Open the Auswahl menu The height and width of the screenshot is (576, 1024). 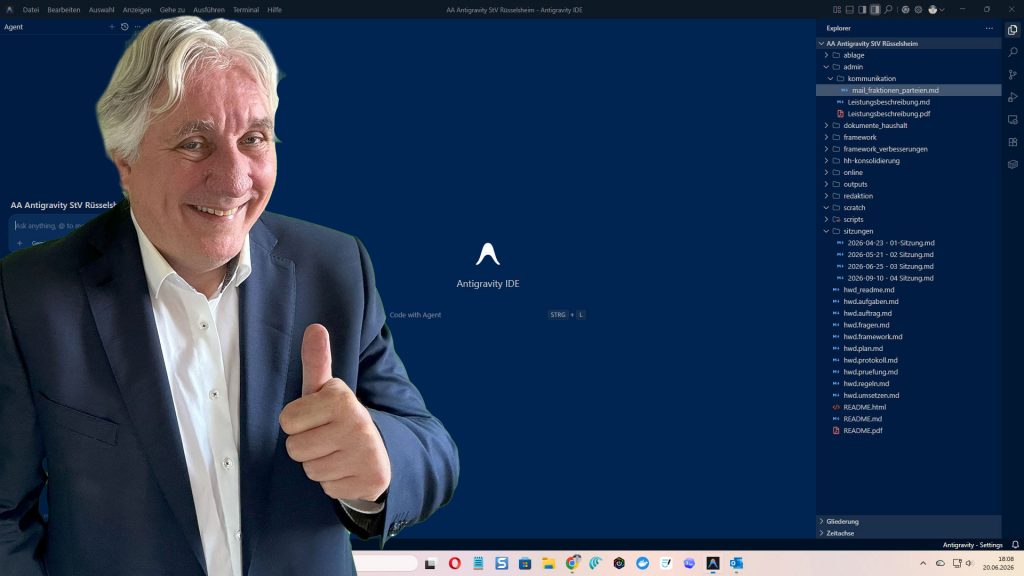[101, 10]
